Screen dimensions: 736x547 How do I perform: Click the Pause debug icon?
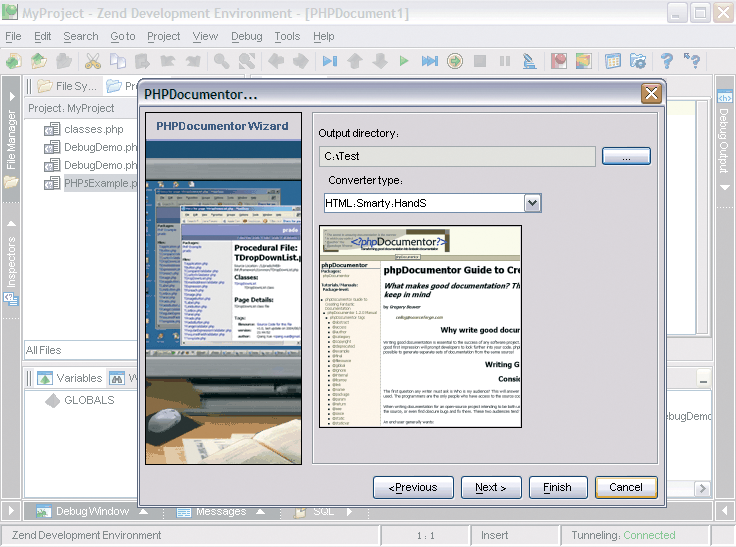505,61
